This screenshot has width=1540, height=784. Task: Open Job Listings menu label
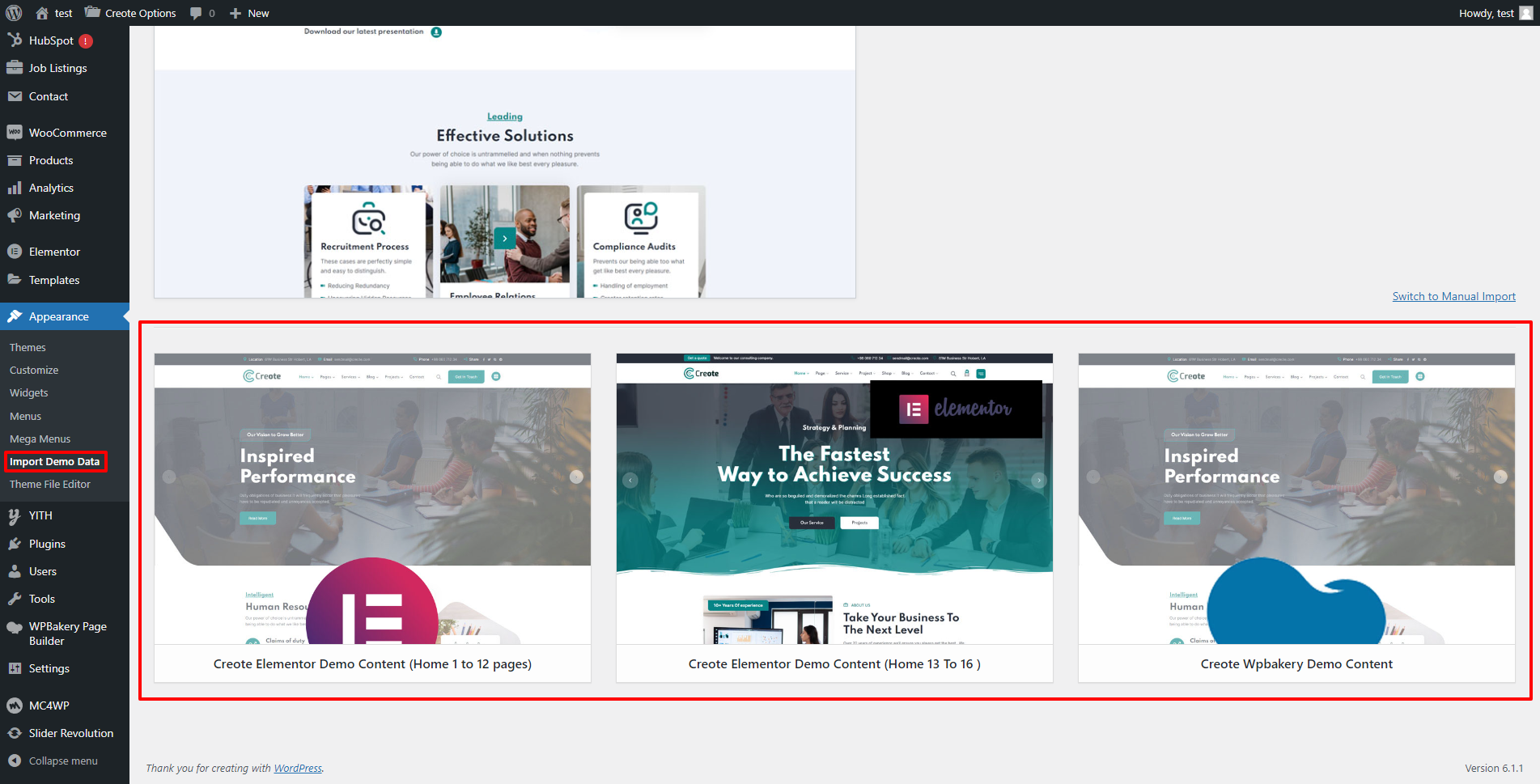pyautogui.click(x=57, y=68)
